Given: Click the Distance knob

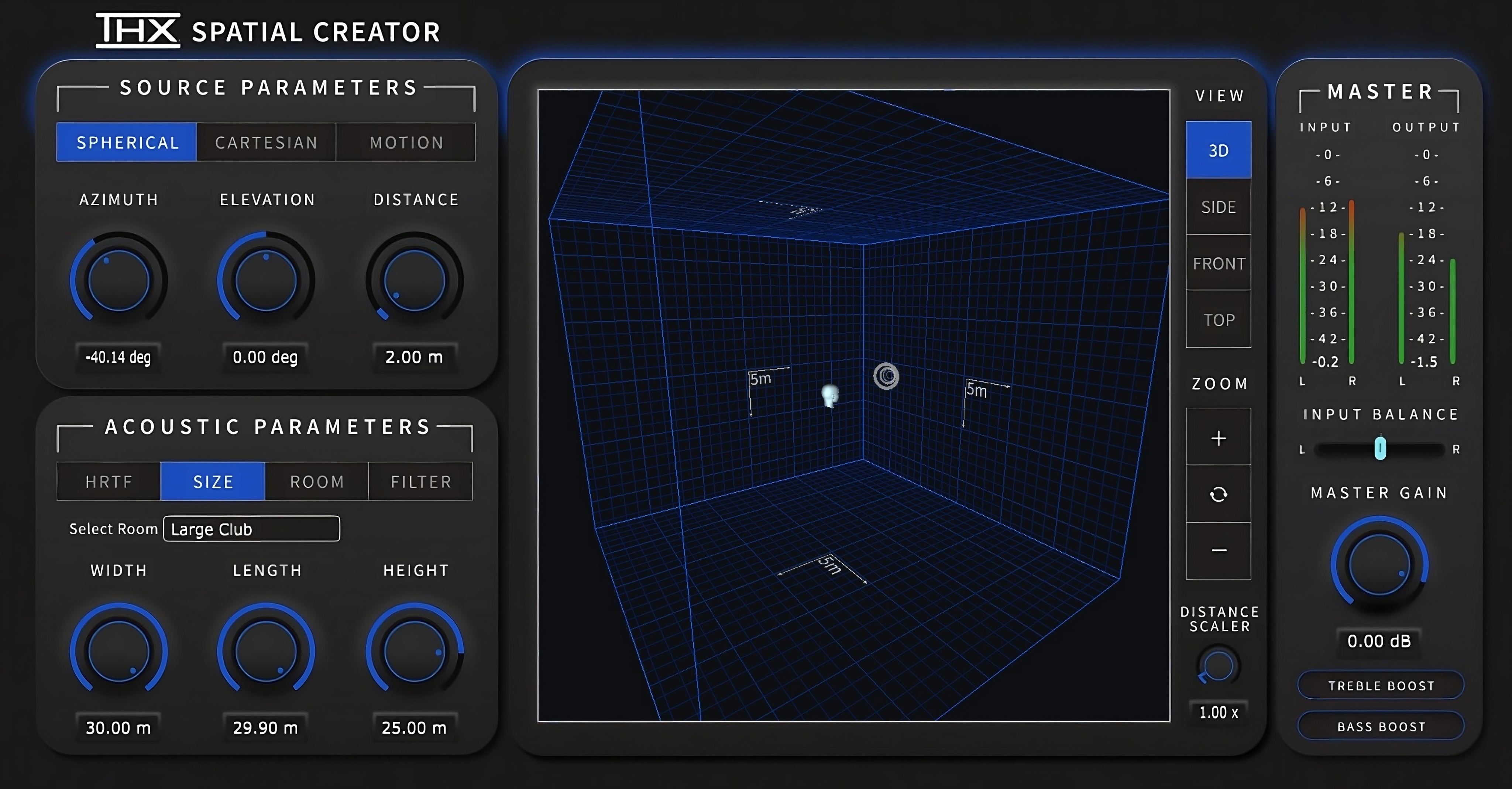Looking at the screenshot, I should pyautogui.click(x=415, y=281).
